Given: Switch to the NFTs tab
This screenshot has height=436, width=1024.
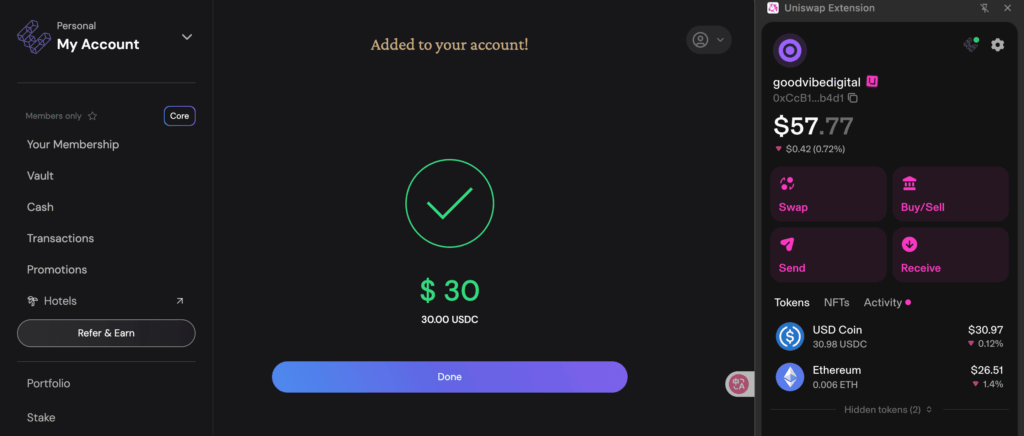Looking at the screenshot, I should [837, 302].
